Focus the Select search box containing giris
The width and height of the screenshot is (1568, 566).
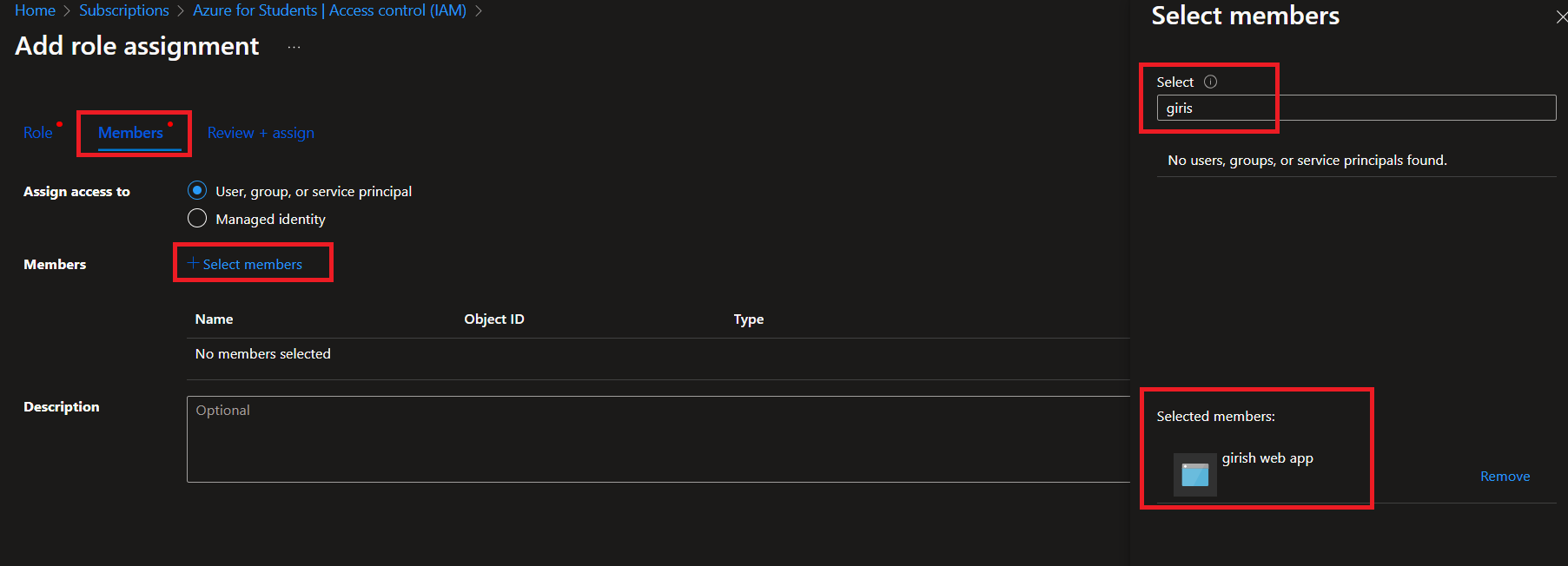(1355, 109)
